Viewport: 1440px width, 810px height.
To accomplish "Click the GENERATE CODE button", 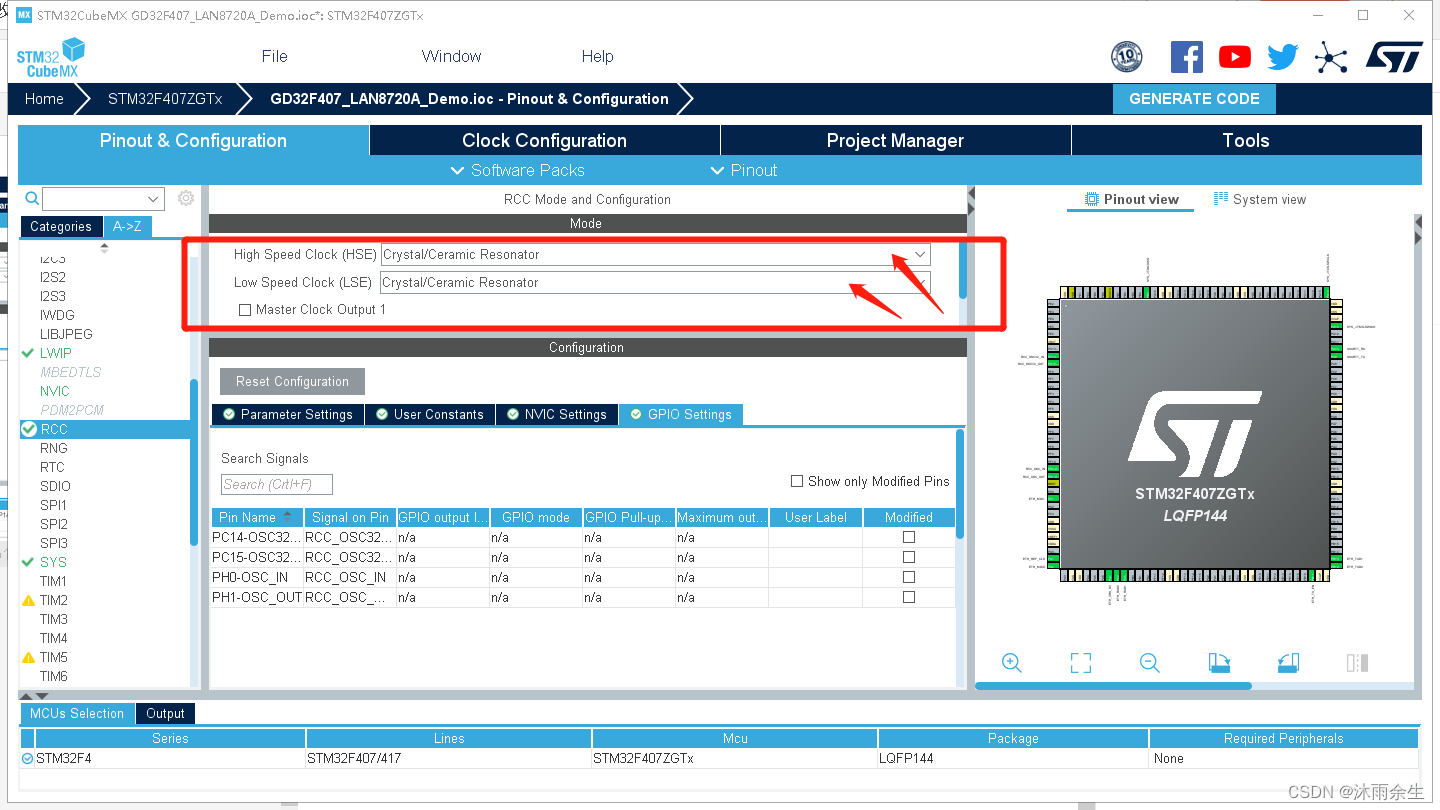I will tap(1194, 99).
